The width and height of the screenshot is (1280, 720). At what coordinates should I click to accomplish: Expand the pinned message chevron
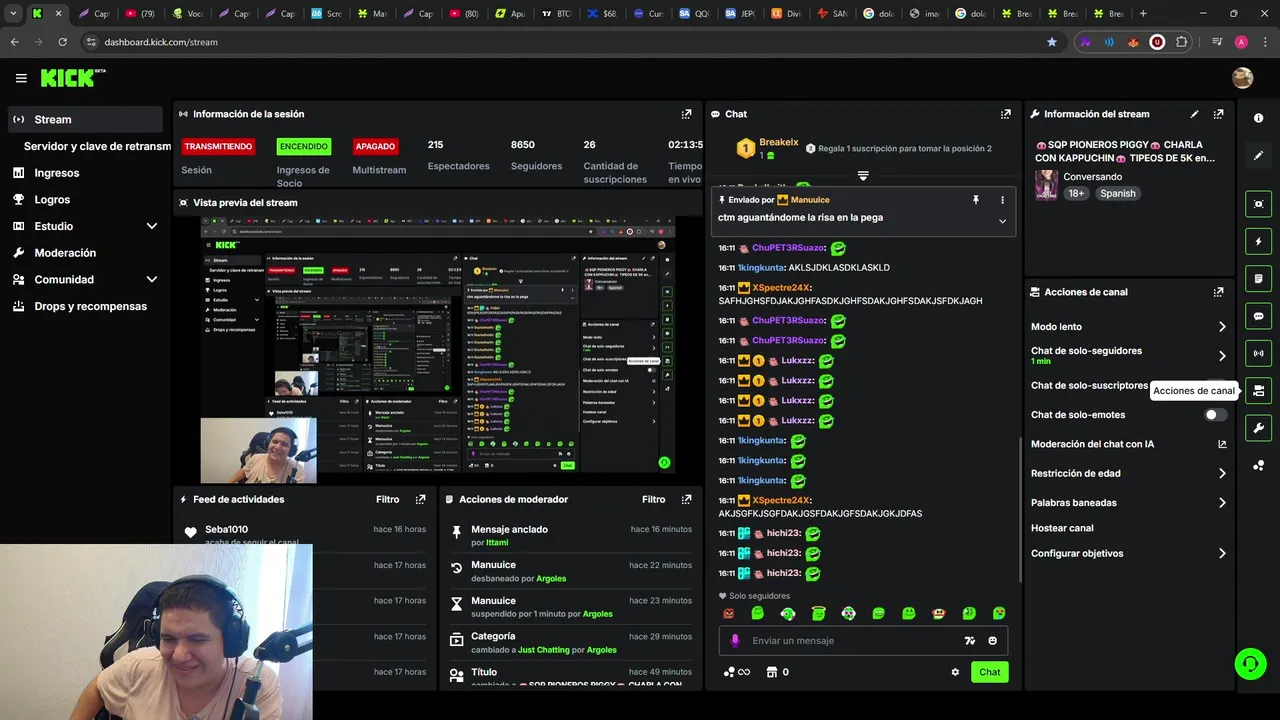coord(1002,221)
